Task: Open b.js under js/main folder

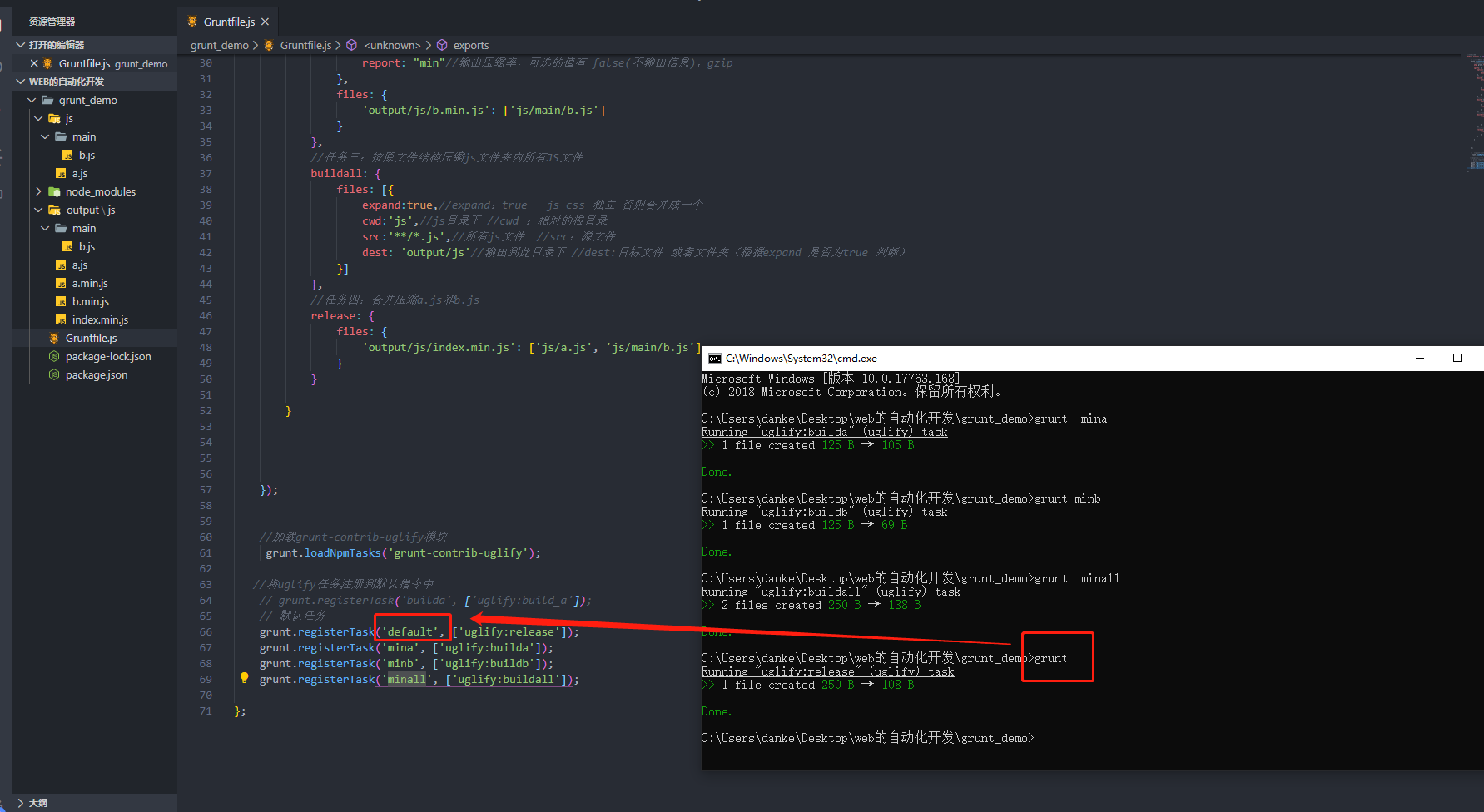Action: [87, 155]
